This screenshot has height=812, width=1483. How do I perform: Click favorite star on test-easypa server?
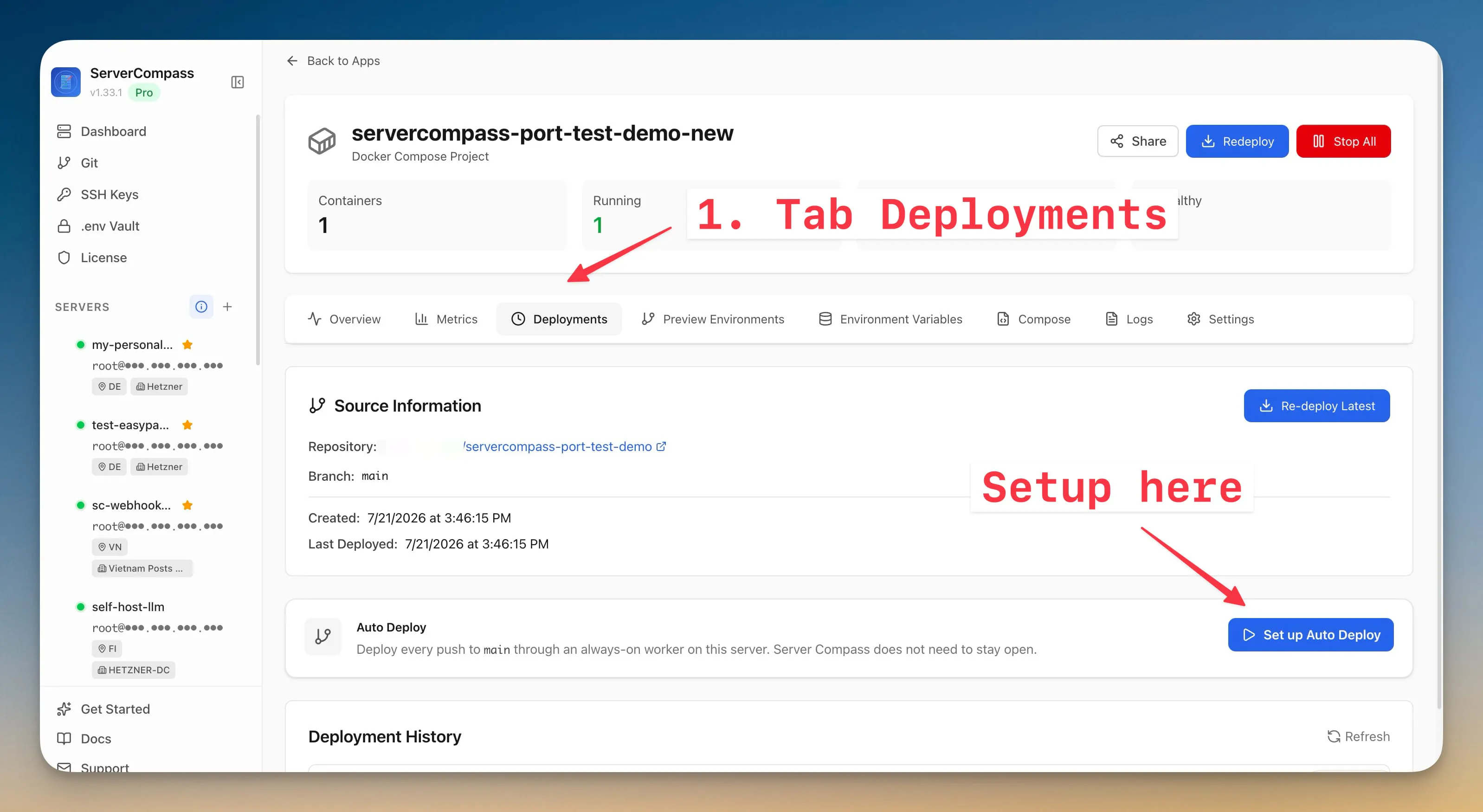pos(187,425)
